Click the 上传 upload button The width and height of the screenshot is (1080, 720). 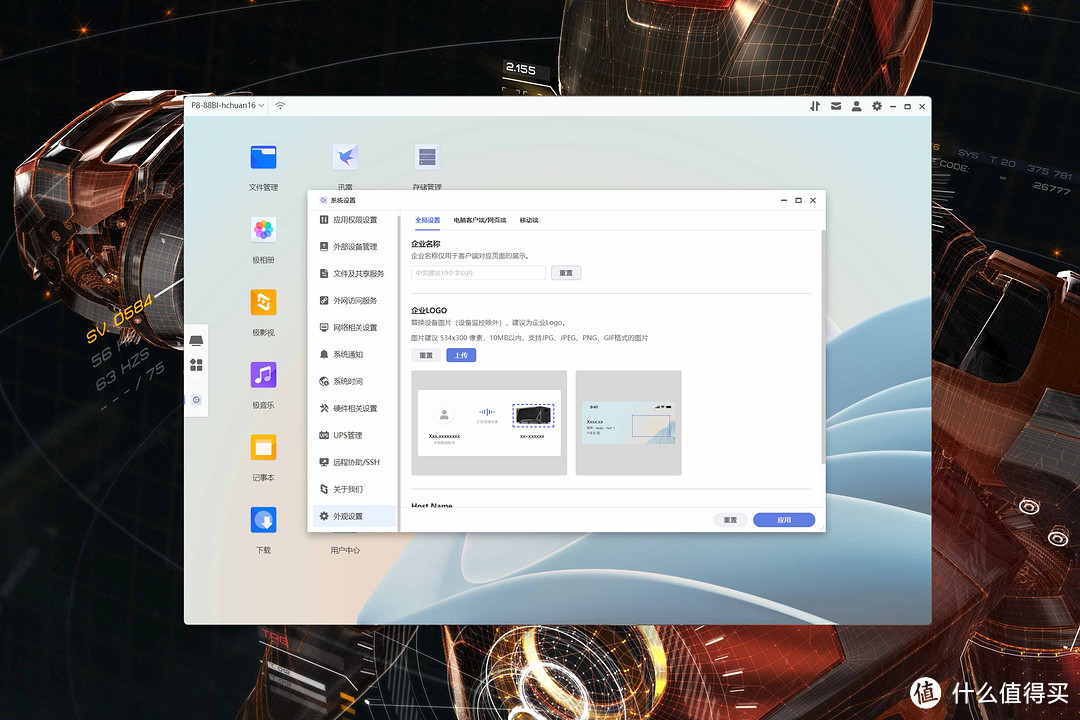pos(461,355)
